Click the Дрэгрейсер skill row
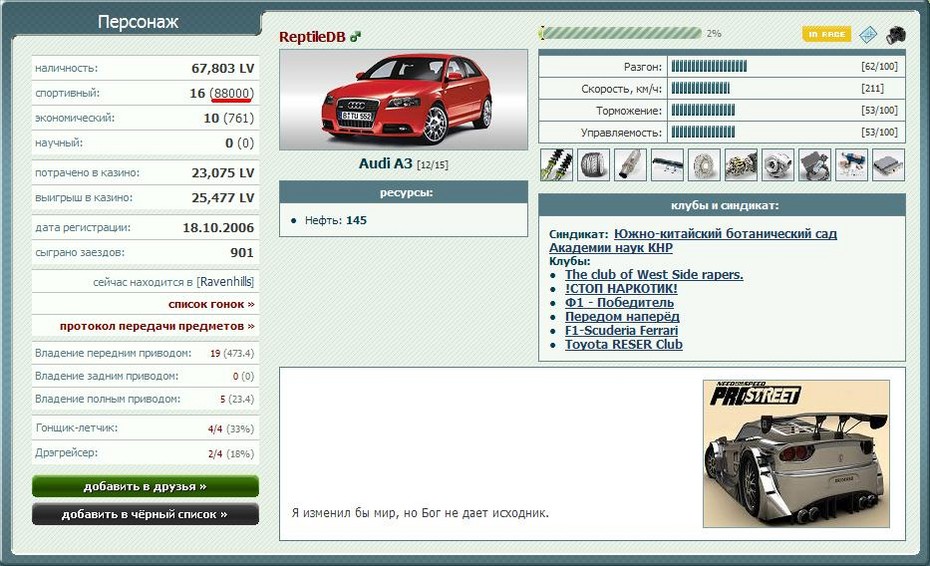Image resolution: width=930 pixels, height=566 pixels. pyautogui.click(x=145, y=453)
